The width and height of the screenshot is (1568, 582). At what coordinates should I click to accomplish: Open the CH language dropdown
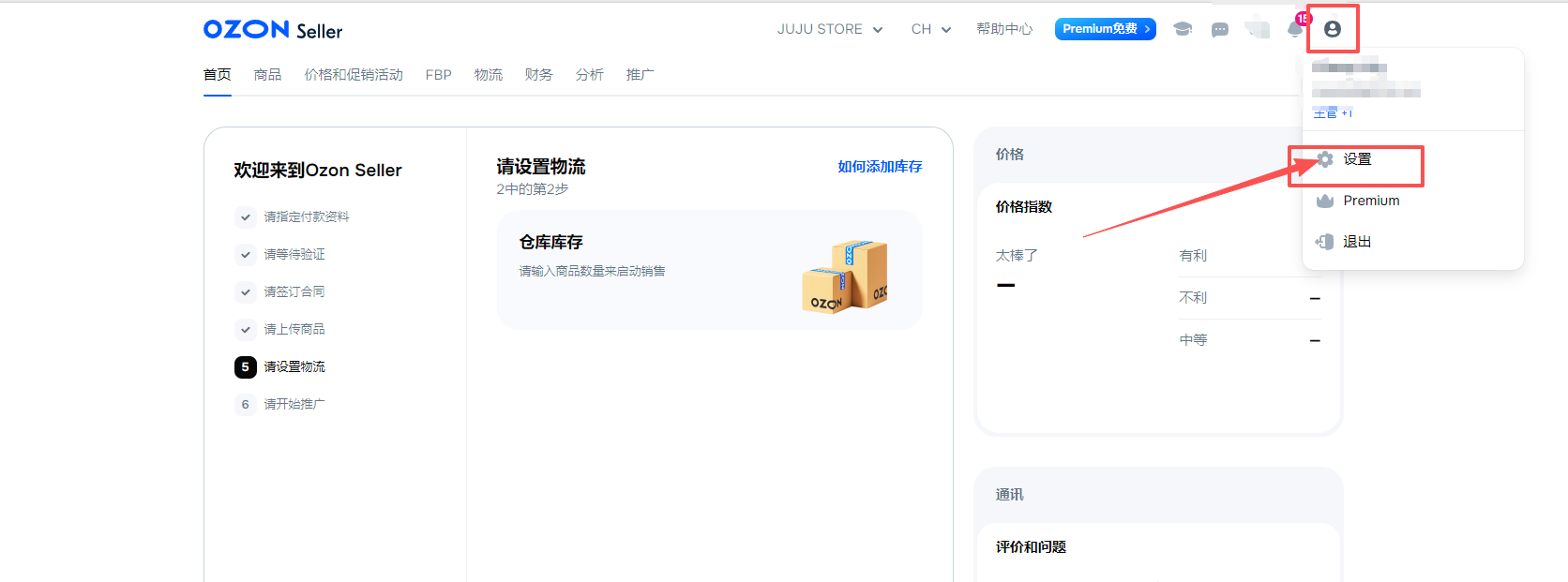click(931, 29)
